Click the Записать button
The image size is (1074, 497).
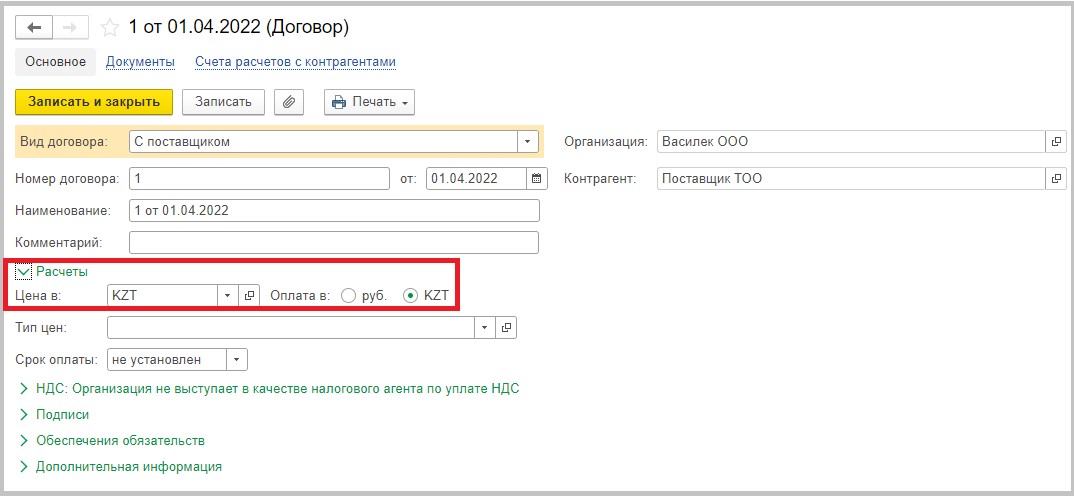click(223, 102)
